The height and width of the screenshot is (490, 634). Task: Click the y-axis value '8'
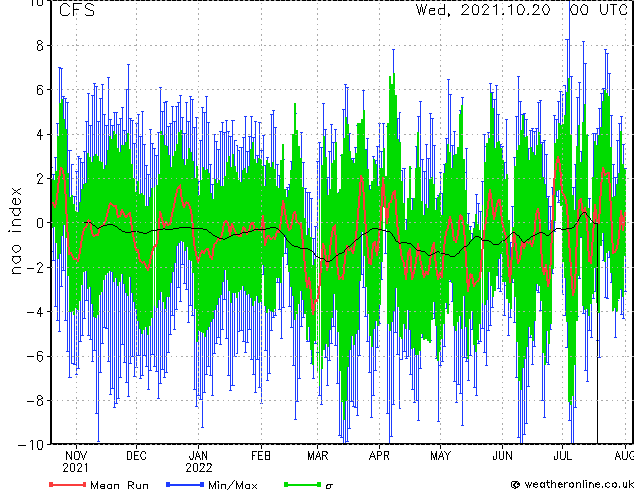40,46
